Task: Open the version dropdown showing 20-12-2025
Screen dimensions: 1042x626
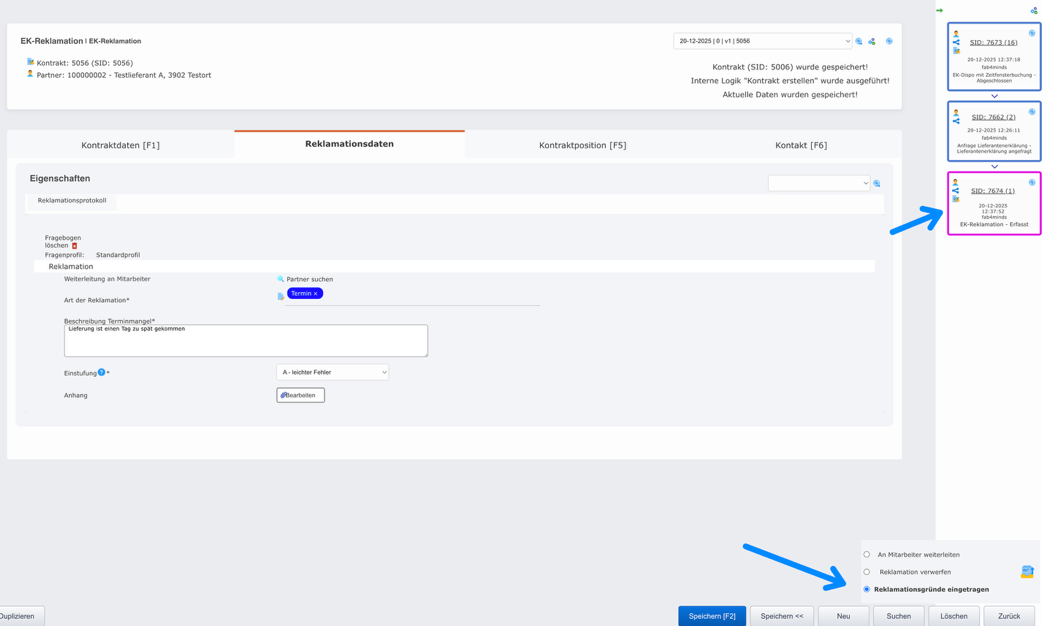Action: tap(762, 41)
